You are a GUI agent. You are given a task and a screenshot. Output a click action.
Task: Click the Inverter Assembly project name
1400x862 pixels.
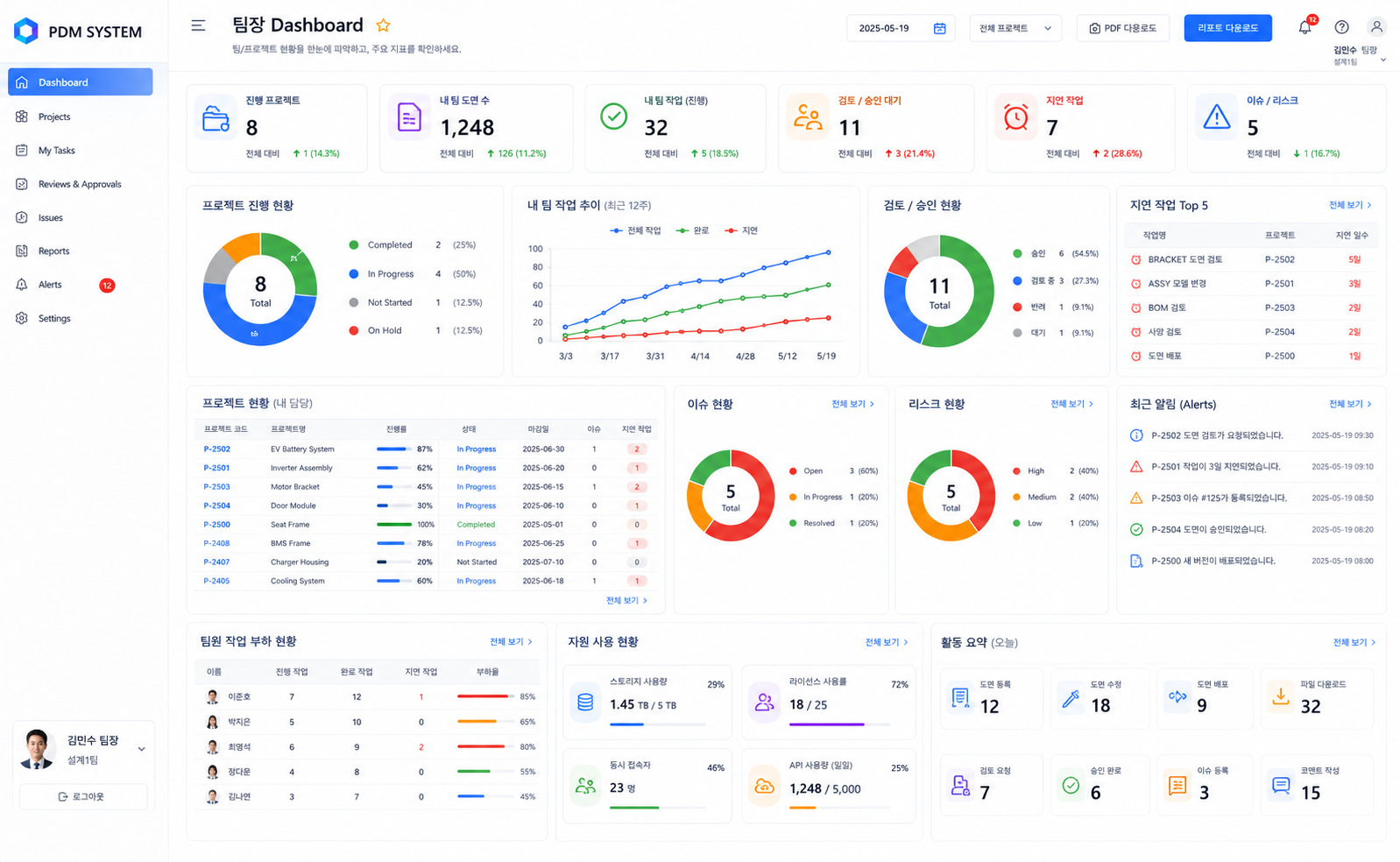[x=301, y=468]
